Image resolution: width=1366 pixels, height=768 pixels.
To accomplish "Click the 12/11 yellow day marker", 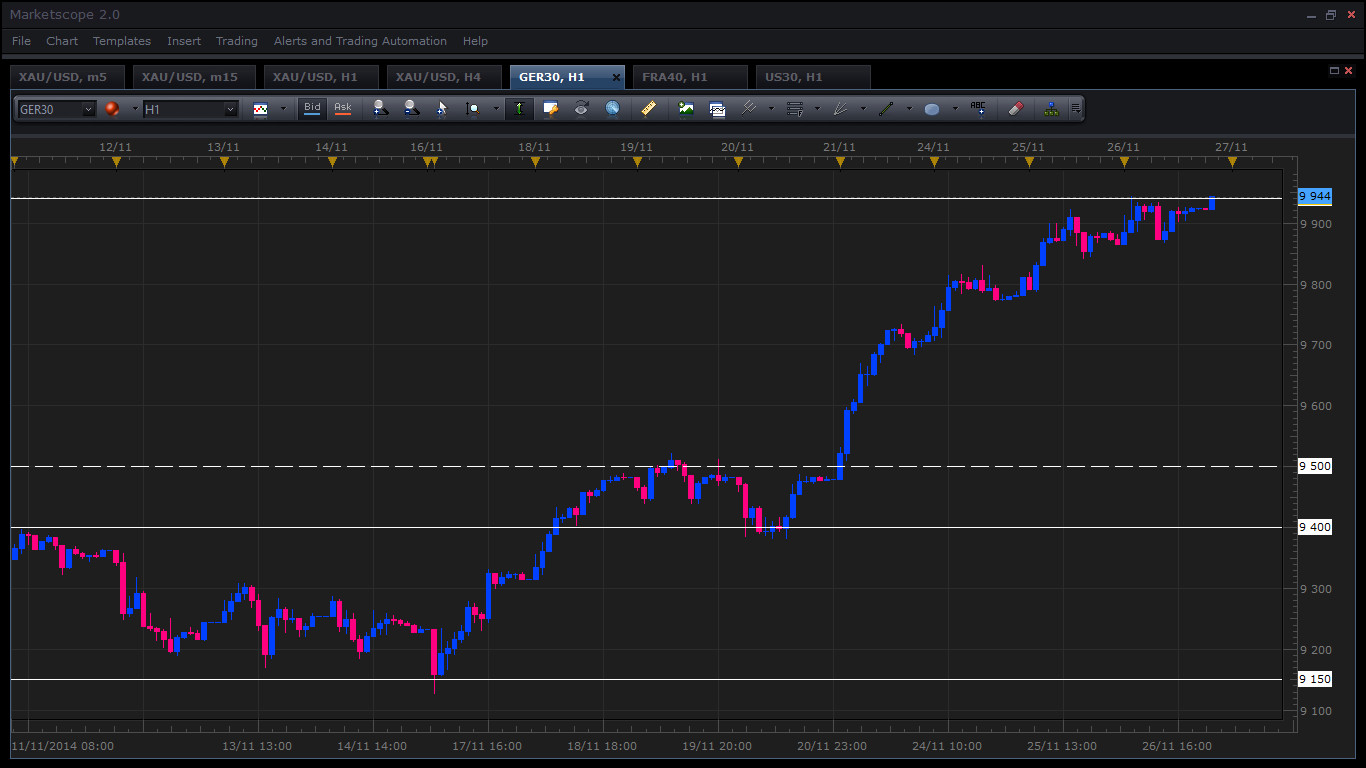I will click(116, 162).
